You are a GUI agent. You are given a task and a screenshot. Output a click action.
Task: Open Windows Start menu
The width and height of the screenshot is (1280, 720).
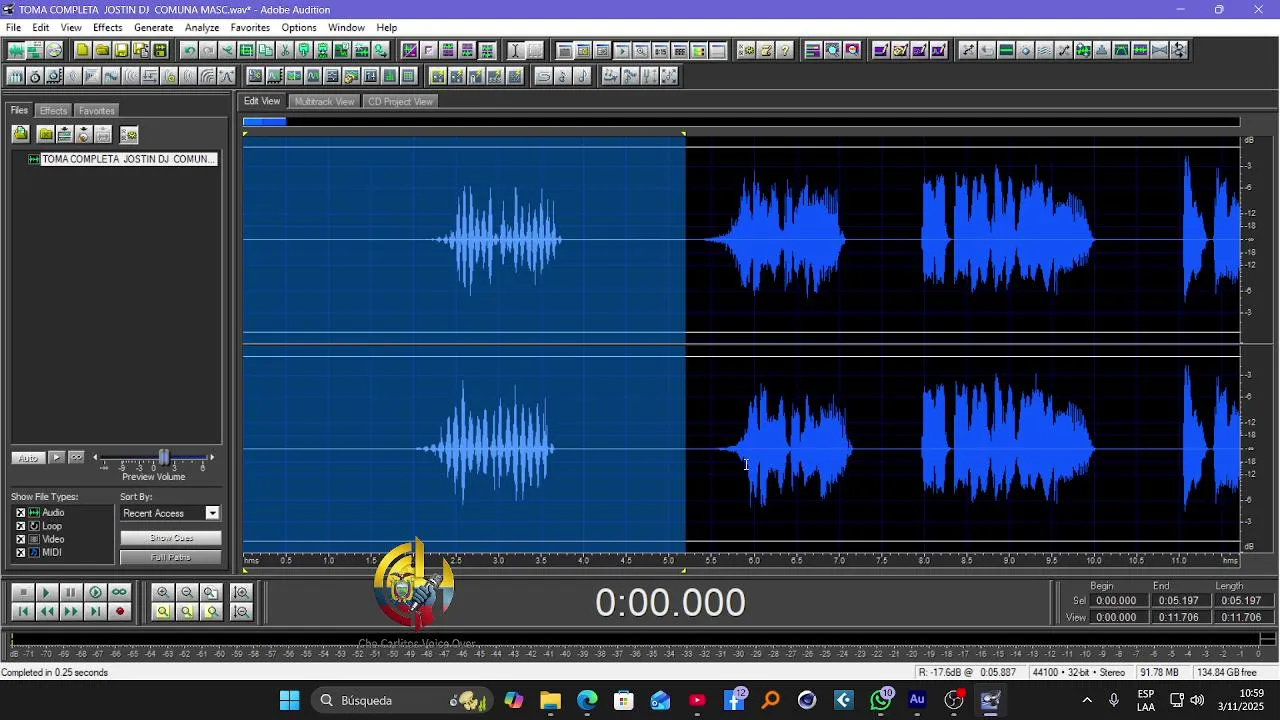pos(289,700)
